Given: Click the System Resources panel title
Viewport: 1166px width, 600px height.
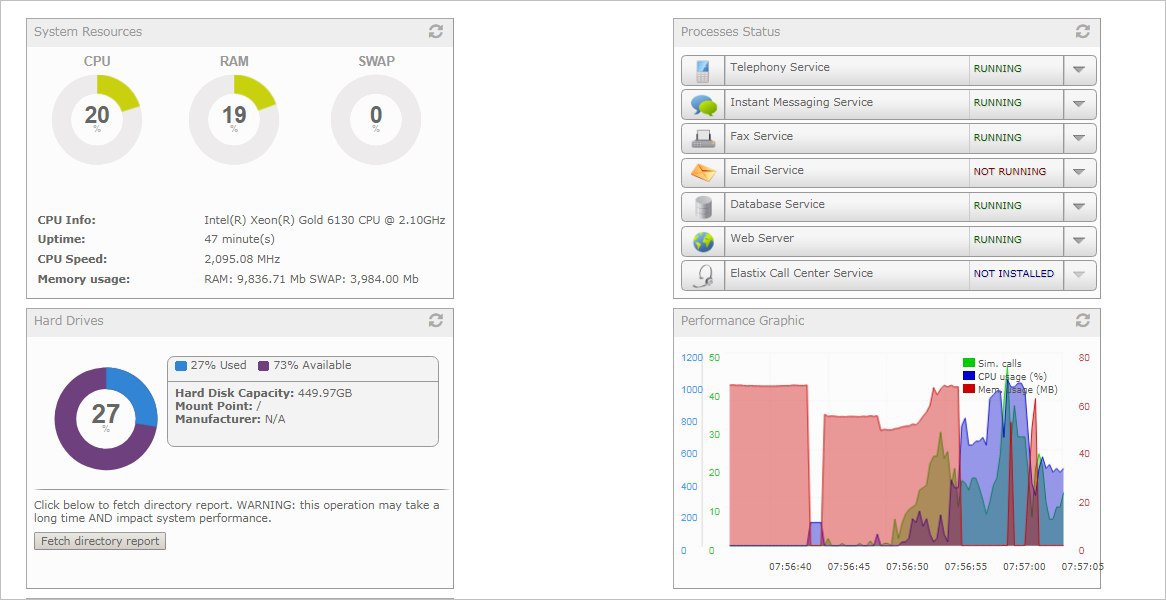Looking at the screenshot, I should 88,32.
